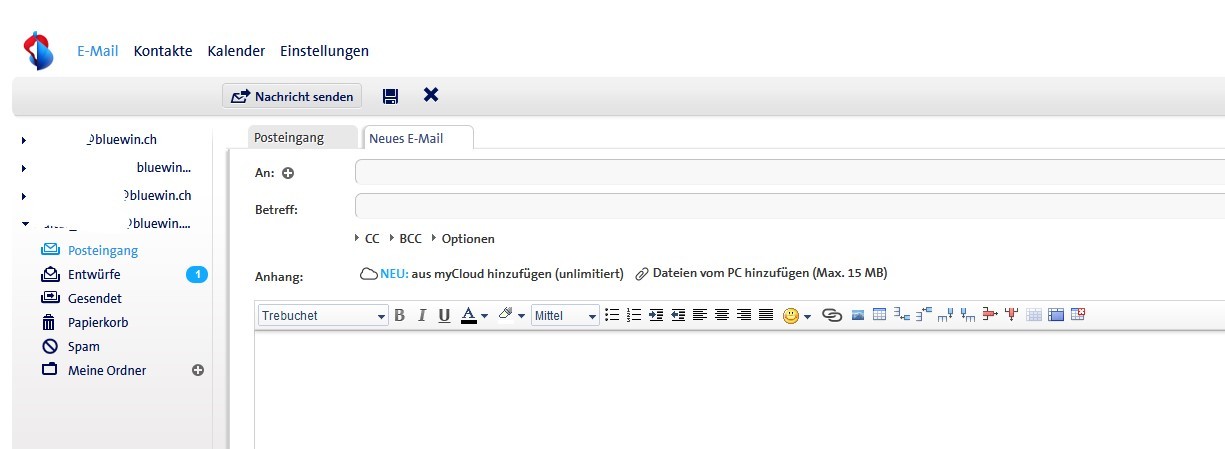Collapse the fourth bluewin account
The height and width of the screenshot is (449, 1225).
[x=24, y=223]
